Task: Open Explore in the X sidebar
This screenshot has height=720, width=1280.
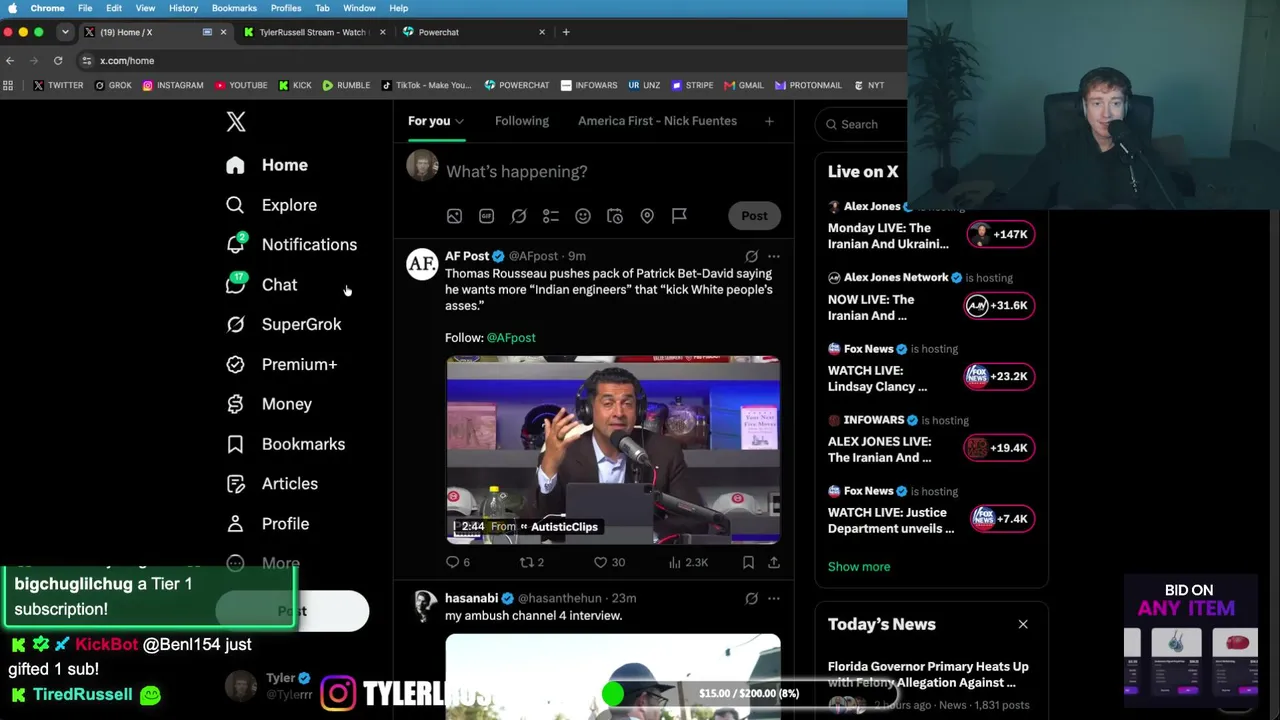Action: coord(271,205)
